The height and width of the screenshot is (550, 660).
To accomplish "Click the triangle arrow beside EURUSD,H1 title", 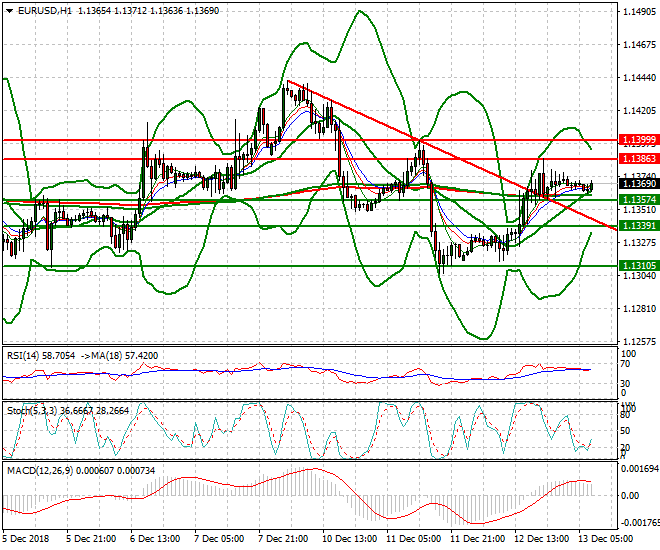I will click(8, 10).
